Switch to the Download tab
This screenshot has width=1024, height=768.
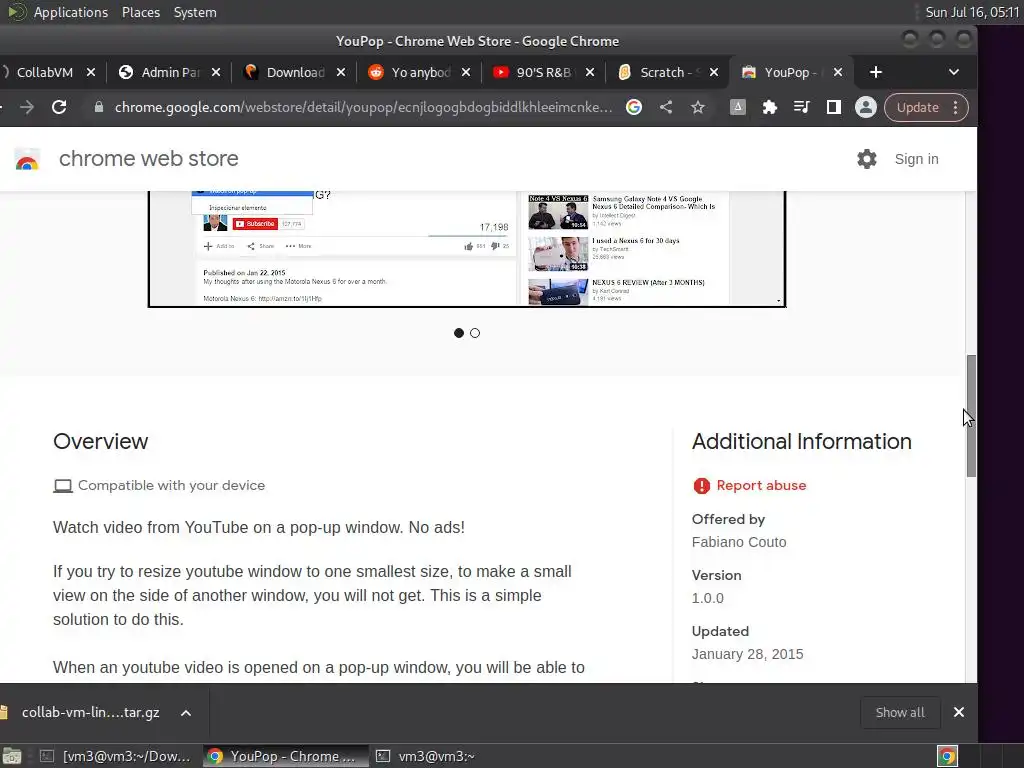pos(295,72)
